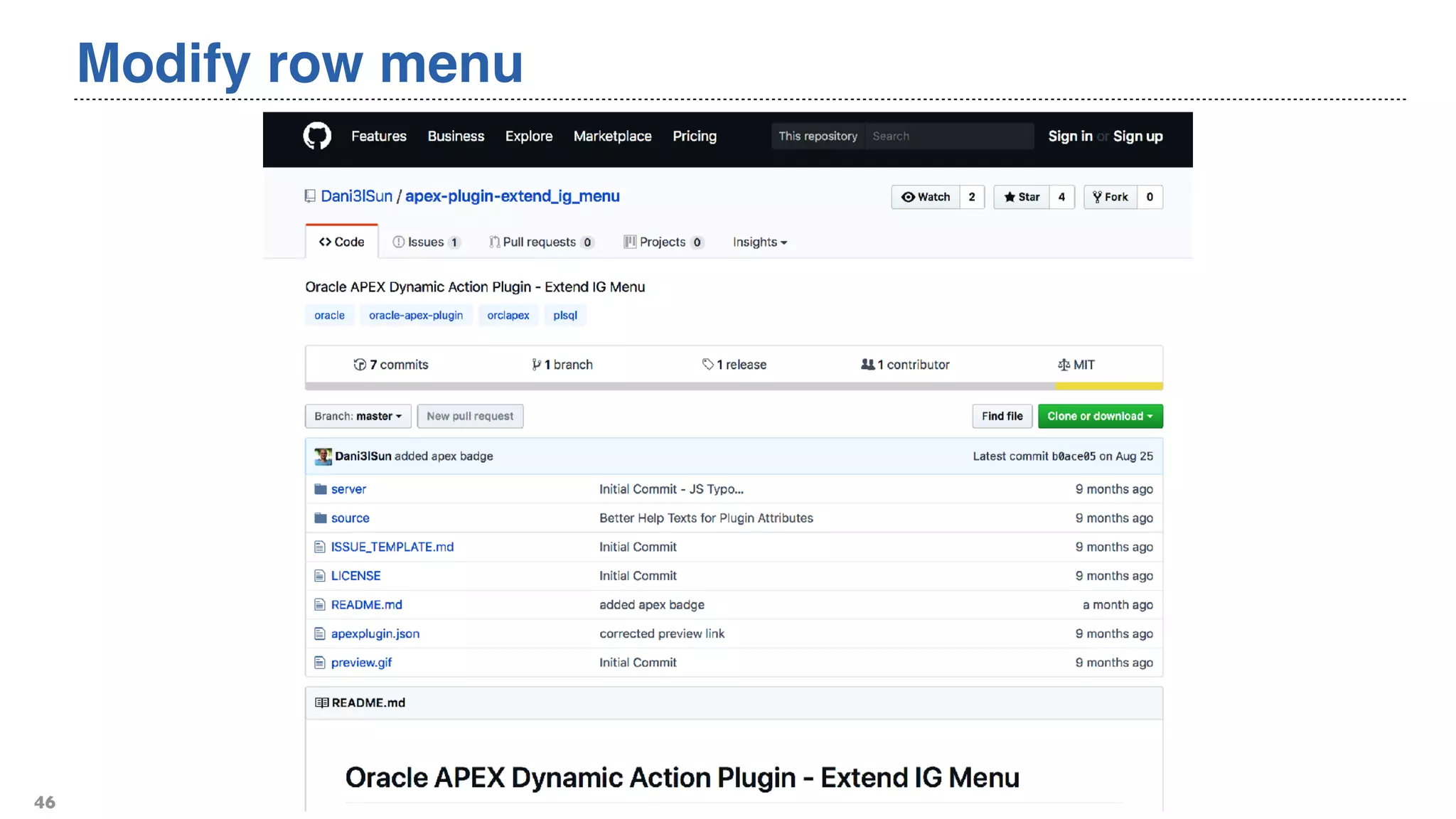Open latest commit b0ace05 link
The width and height of the screenshot is (1456, 819).
[x=1074, y=456]
